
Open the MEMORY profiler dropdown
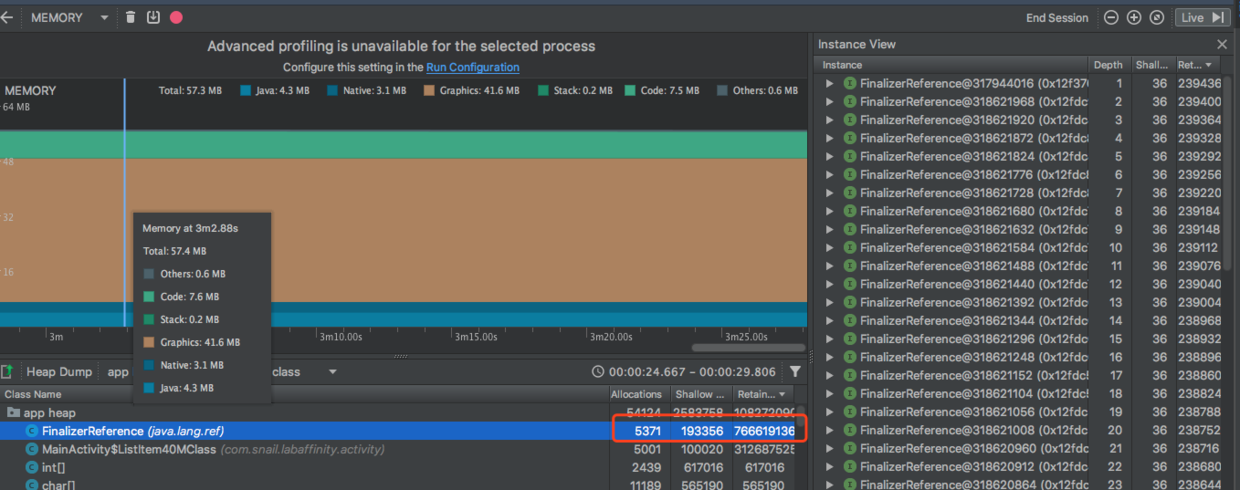(x=70, y=18)
